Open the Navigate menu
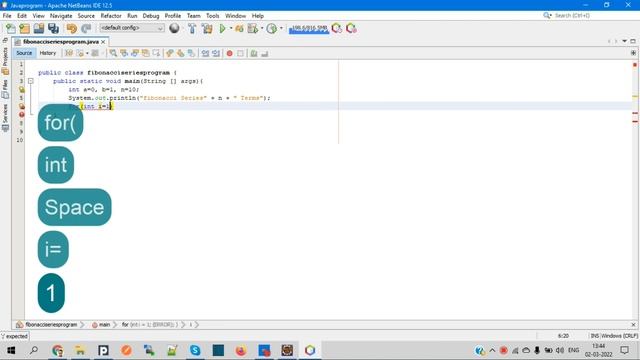Screen dimensions: 640x360 tap(61, 16)
